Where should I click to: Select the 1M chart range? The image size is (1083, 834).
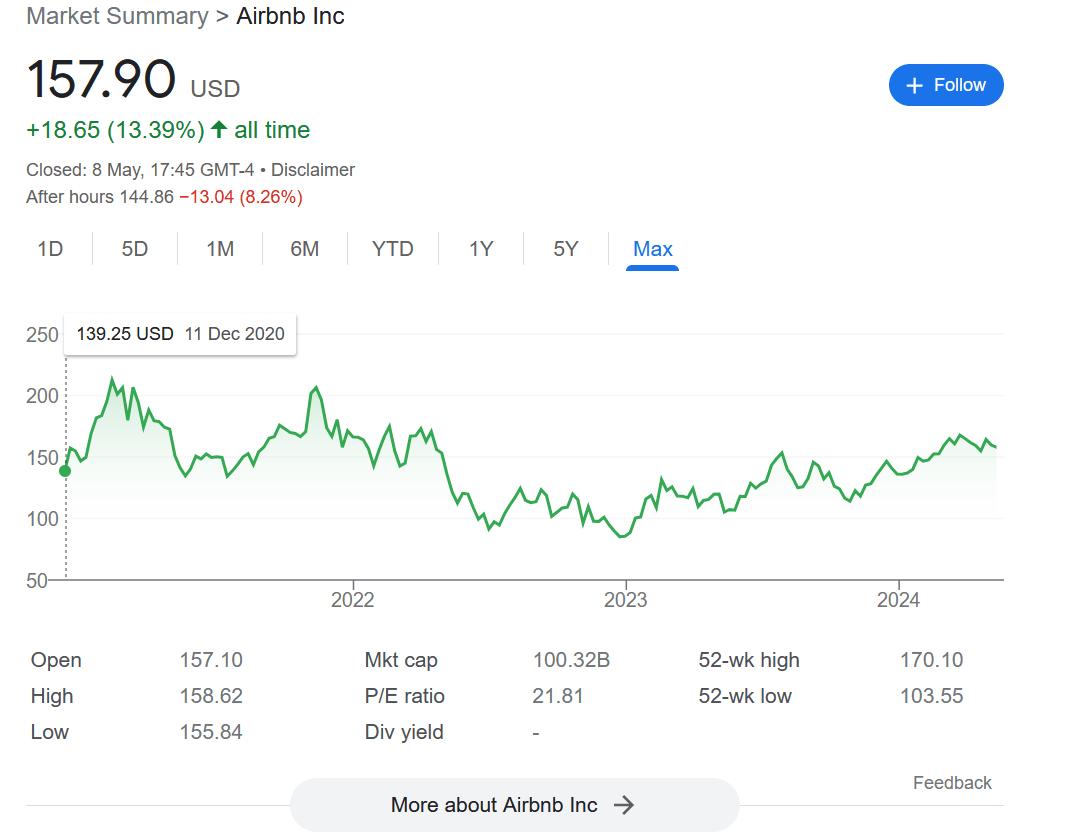[220, 249]
